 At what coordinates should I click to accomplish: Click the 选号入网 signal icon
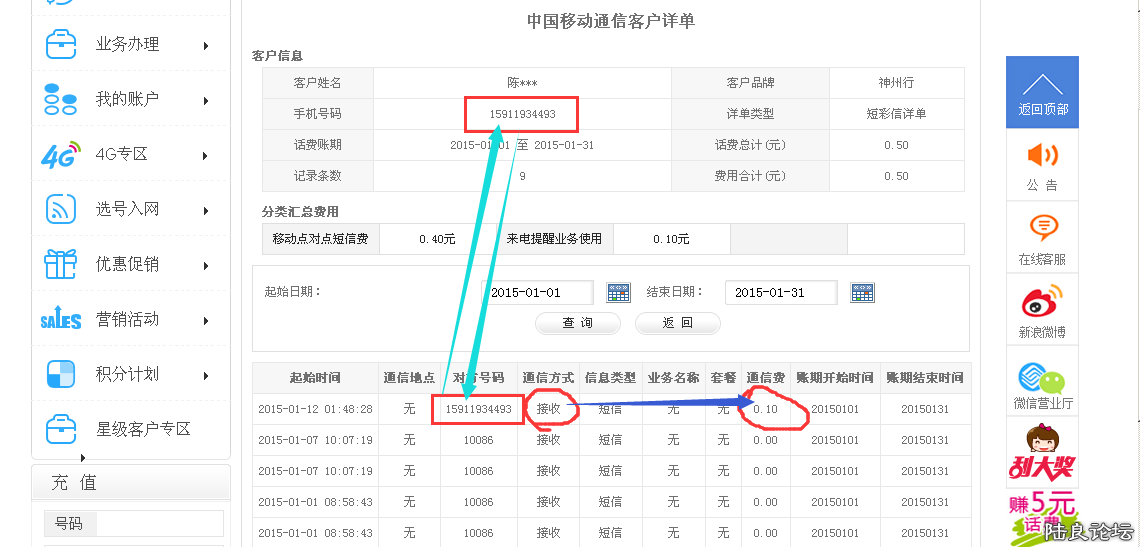click(x=61, y=209)
